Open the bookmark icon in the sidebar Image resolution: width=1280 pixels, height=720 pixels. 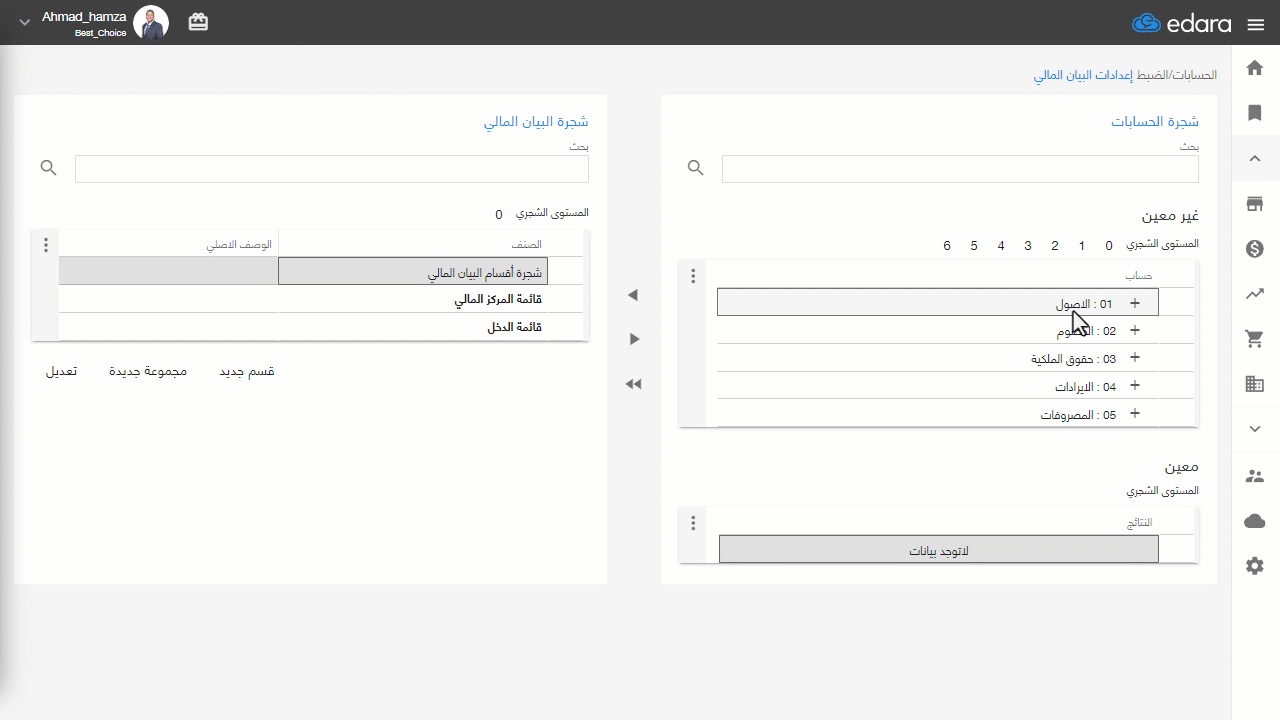point(1255,113)
